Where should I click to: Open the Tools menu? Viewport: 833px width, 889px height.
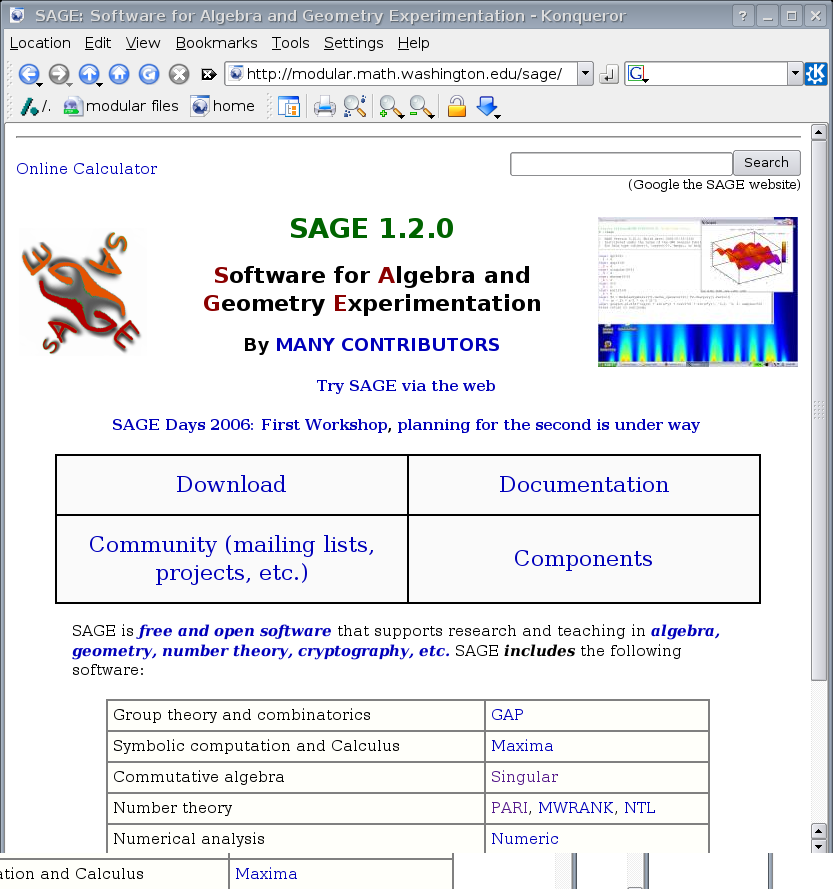tap(290, 43)
